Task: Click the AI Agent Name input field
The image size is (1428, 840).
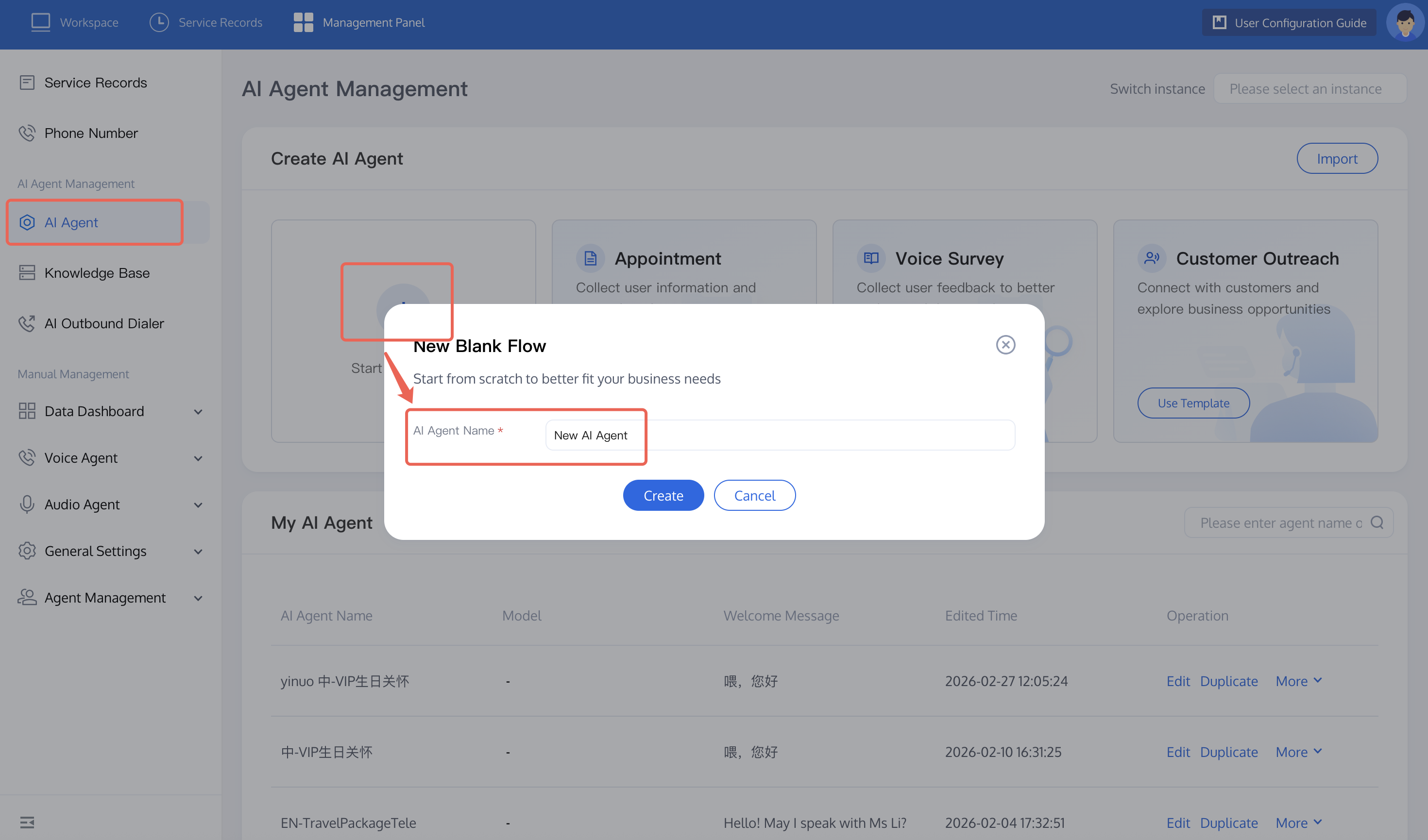Action: (779, 435)
